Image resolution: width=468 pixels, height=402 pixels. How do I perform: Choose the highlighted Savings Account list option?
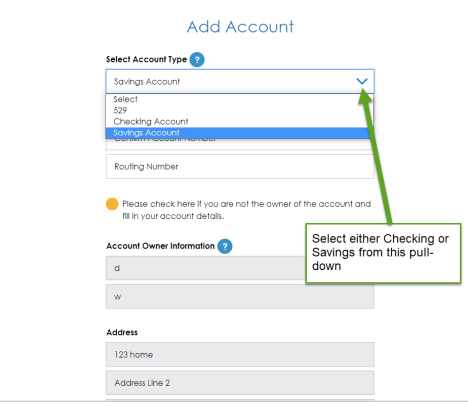[237, 133]
